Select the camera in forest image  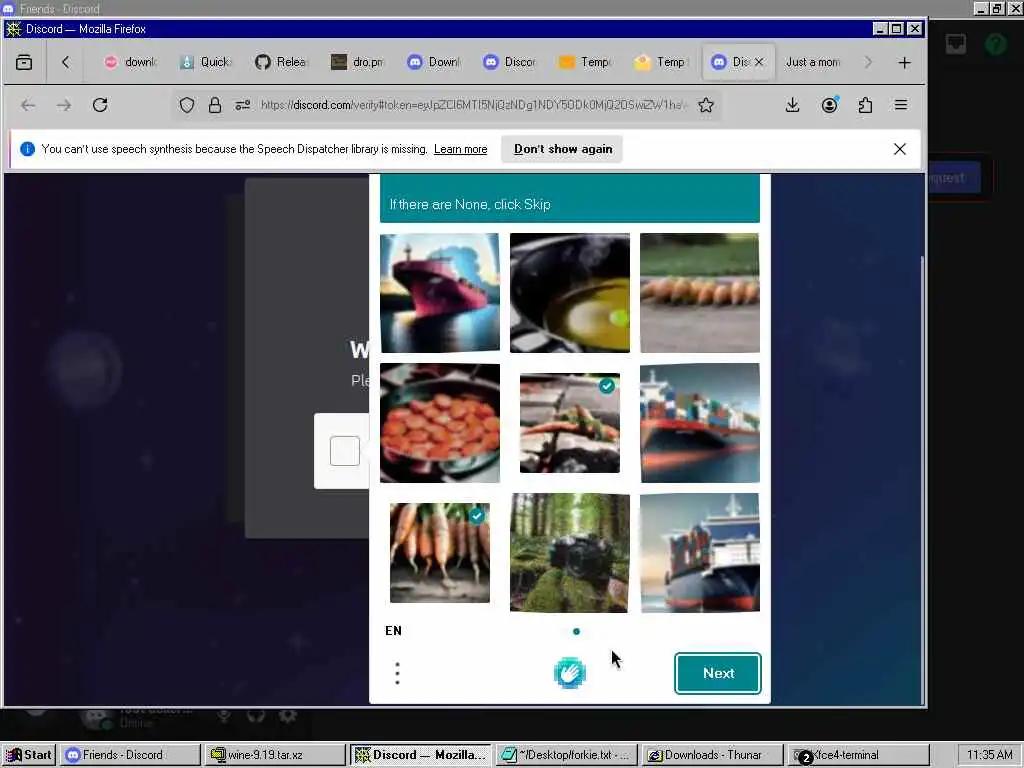click(569, 552)
